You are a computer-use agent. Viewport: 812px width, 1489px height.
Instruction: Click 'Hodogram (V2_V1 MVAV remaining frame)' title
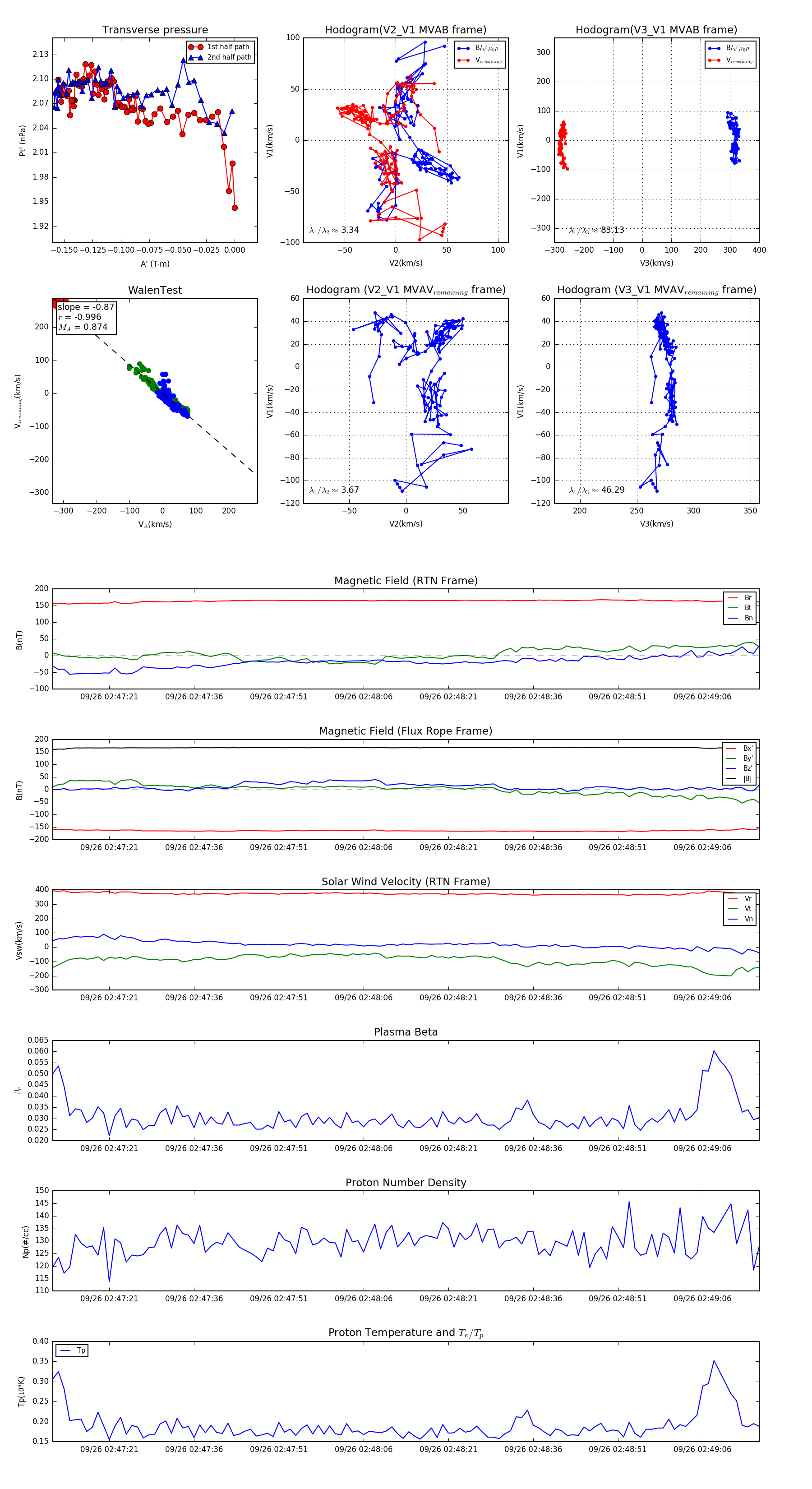pos(406,290)
